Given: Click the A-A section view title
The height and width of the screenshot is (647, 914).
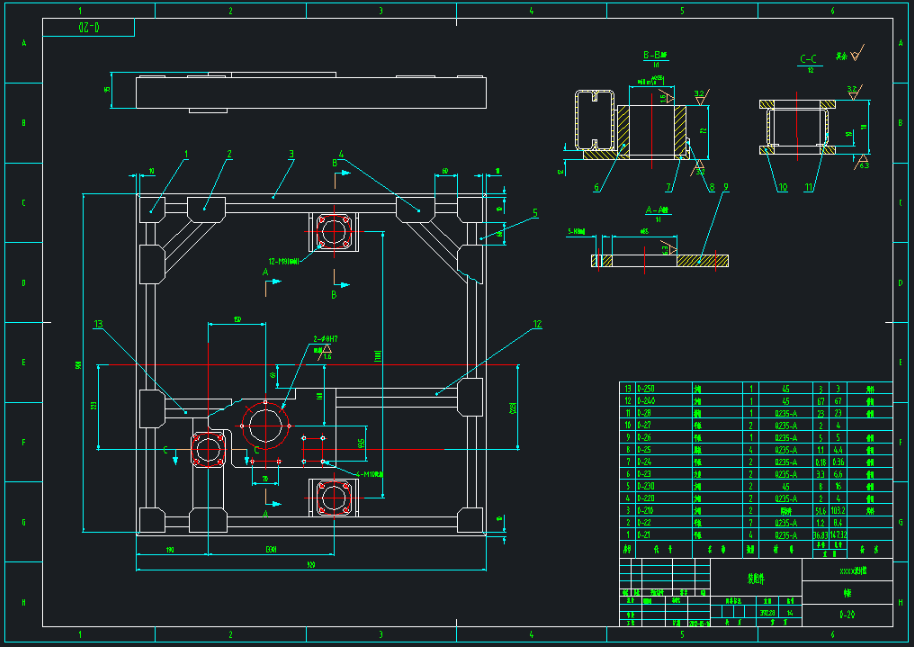Looking at the screenshot, I should click(x=658, y=210).
